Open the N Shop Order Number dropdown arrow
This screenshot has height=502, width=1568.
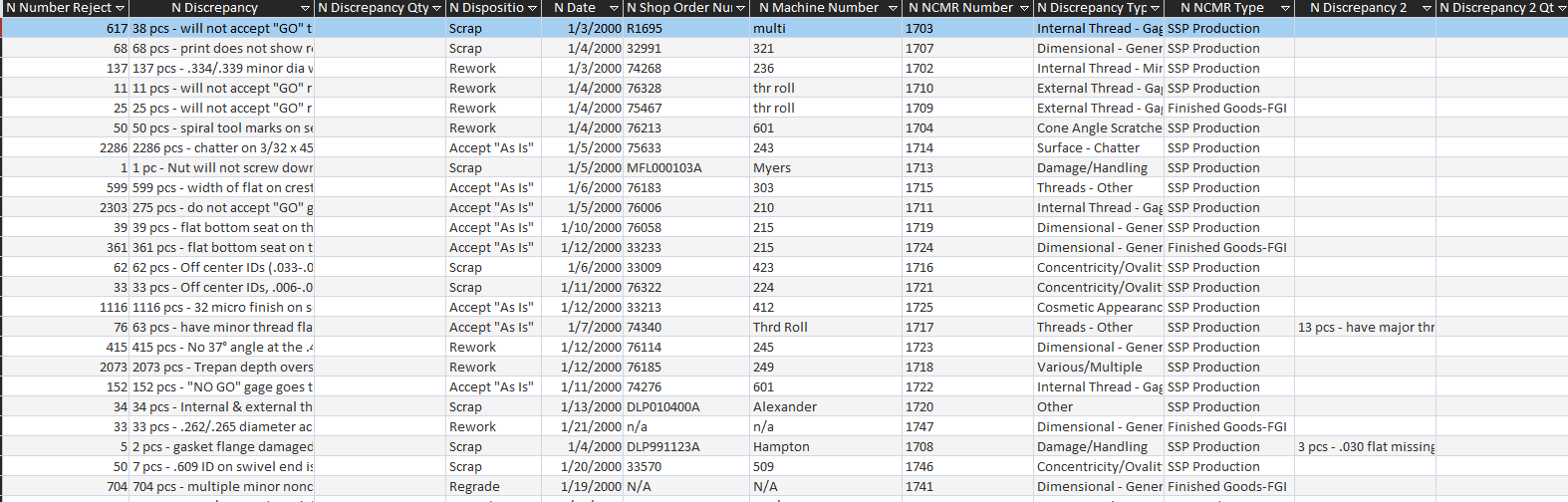pyautogui.click(x=740, y=8)
